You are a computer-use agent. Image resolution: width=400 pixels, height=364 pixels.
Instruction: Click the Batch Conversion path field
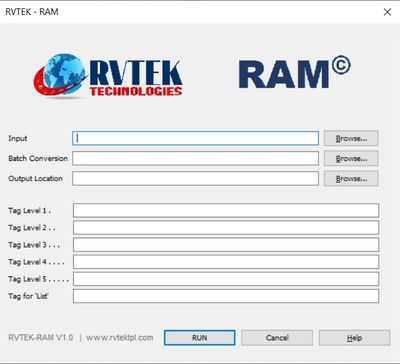coord(195,158)
